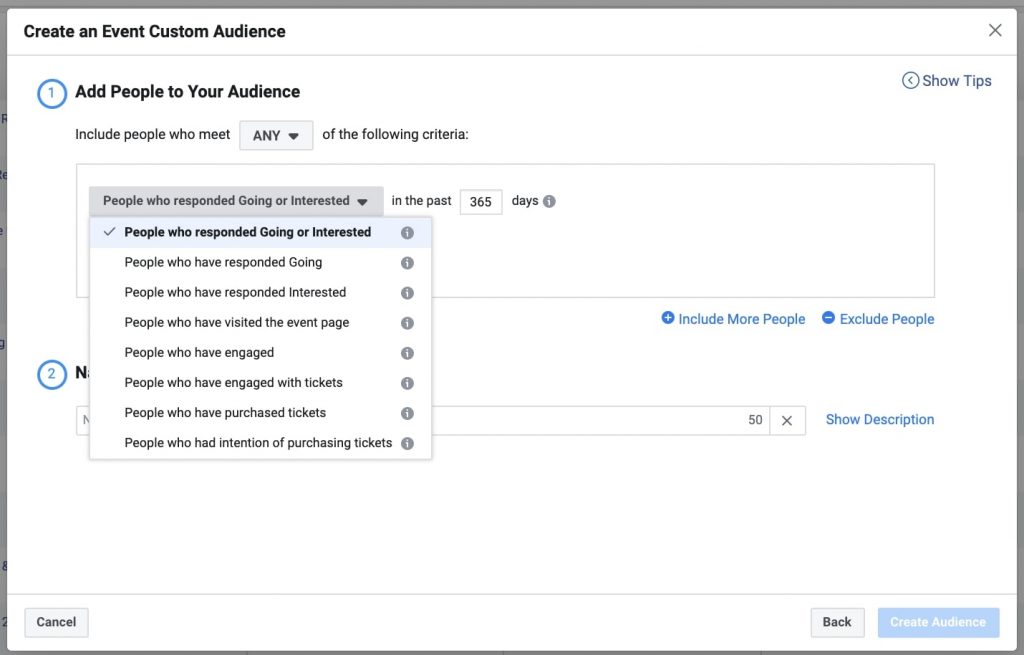View info for "People who had intention of purchasing tickets"

407,442
